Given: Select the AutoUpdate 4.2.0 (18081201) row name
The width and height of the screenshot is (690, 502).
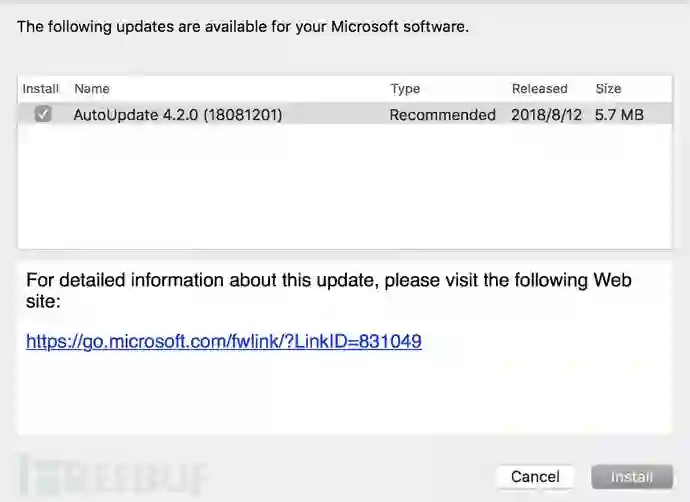Looking at the screenshot, I should coord(178,115).
